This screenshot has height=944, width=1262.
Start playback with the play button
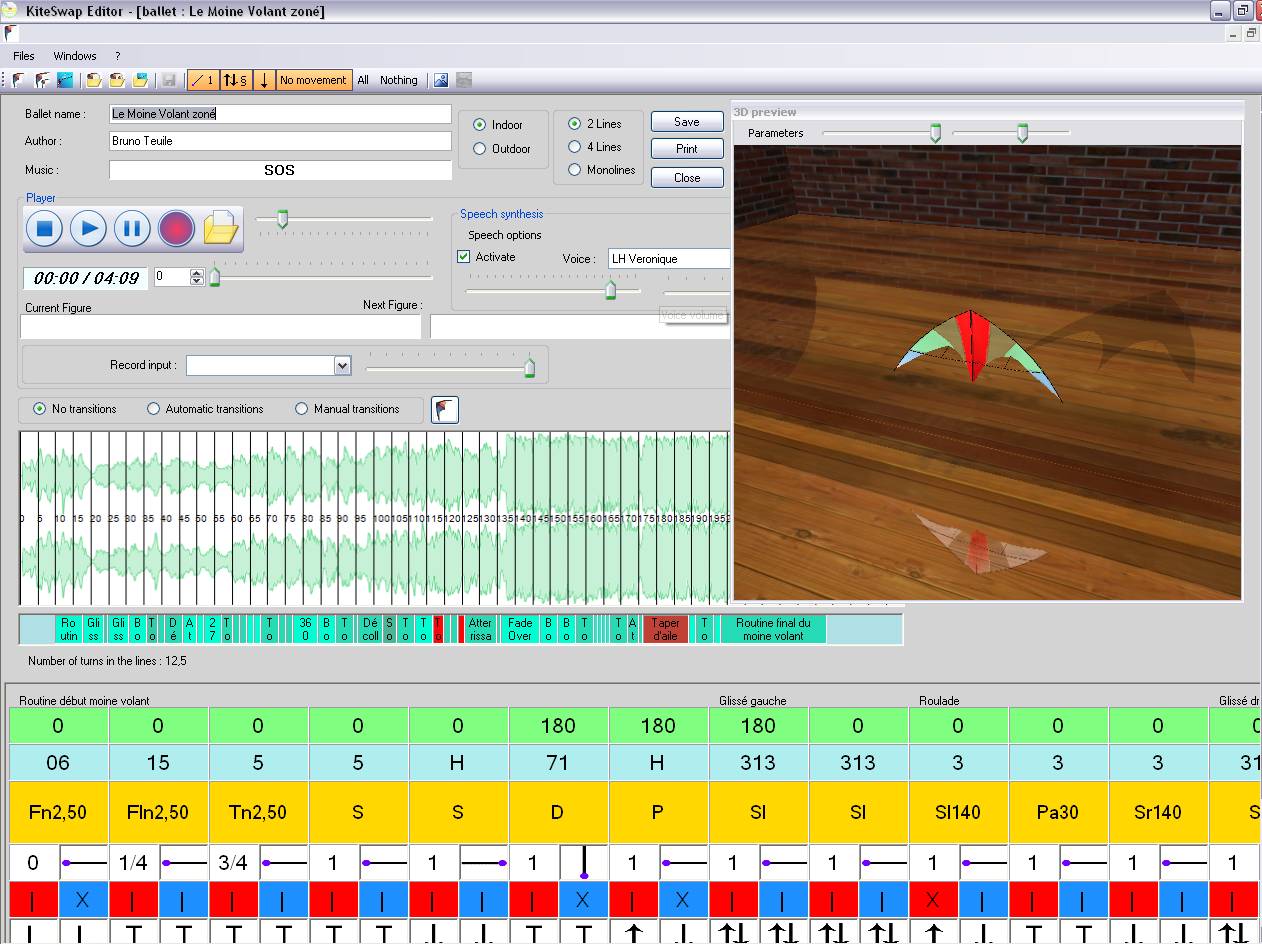[x=88, y=229]
